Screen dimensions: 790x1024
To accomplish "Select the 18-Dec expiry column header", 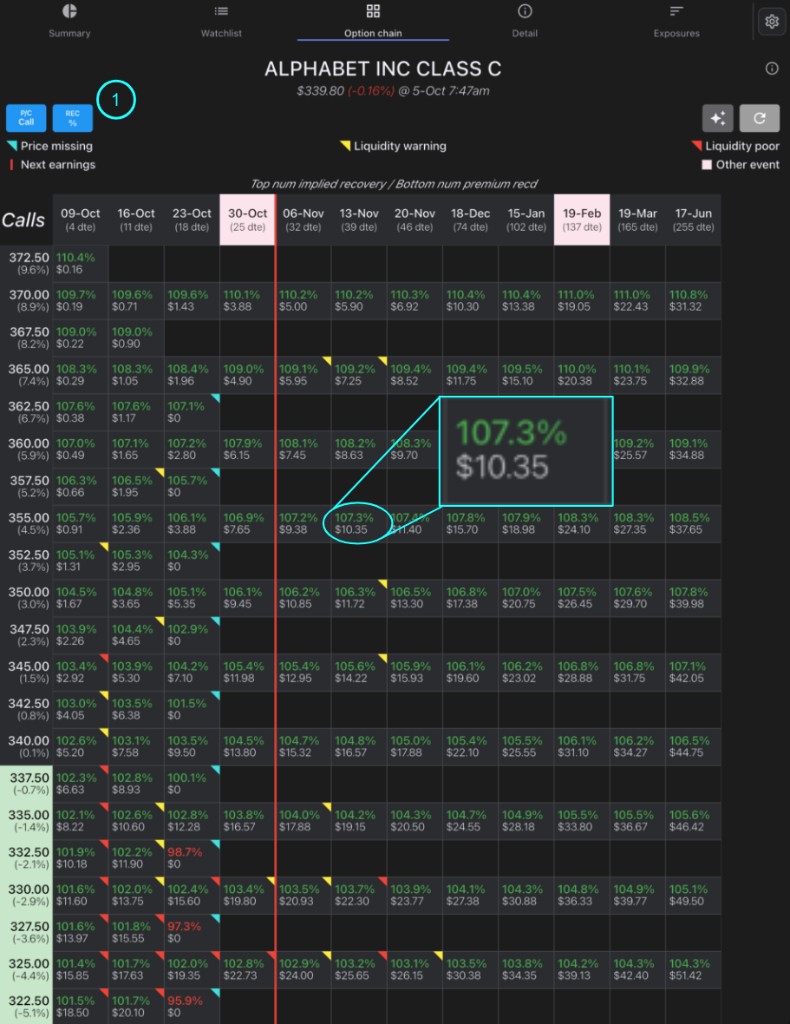I will (470, 219).
